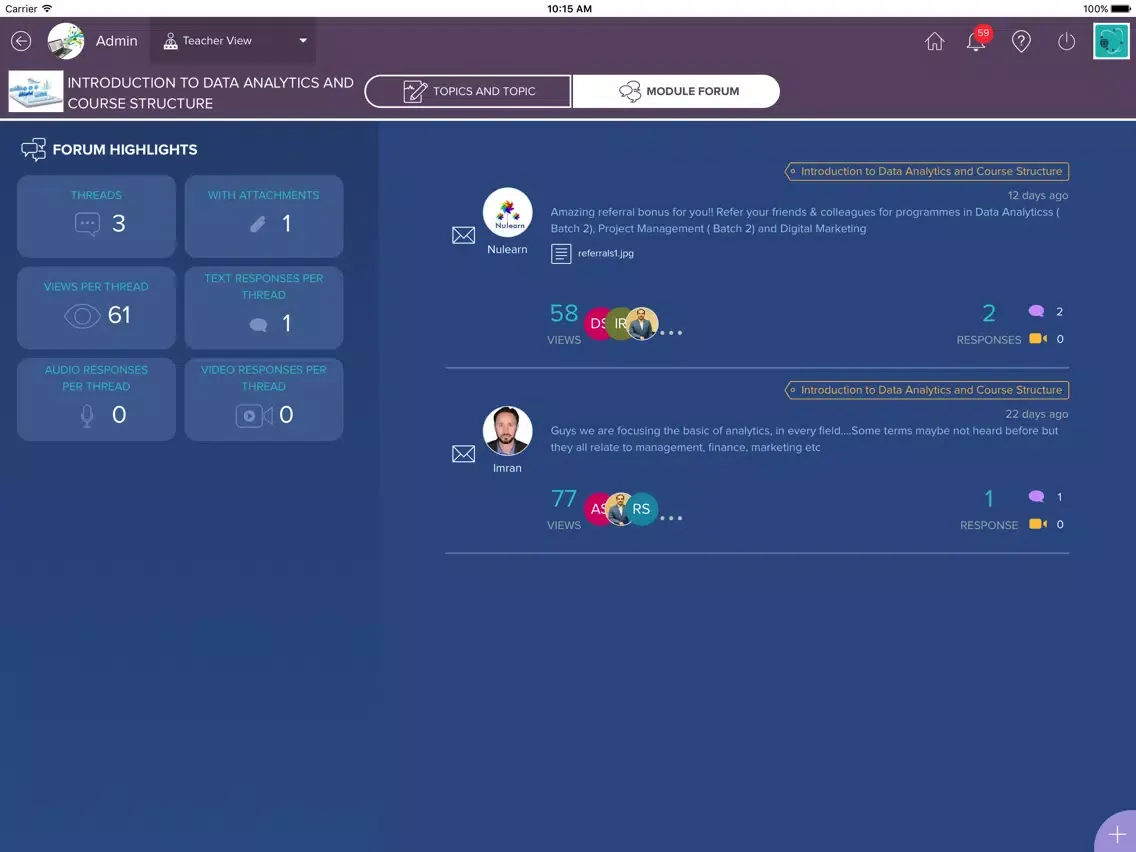
Task: Click the IR viewer avatar
Action: coord(617,323)
